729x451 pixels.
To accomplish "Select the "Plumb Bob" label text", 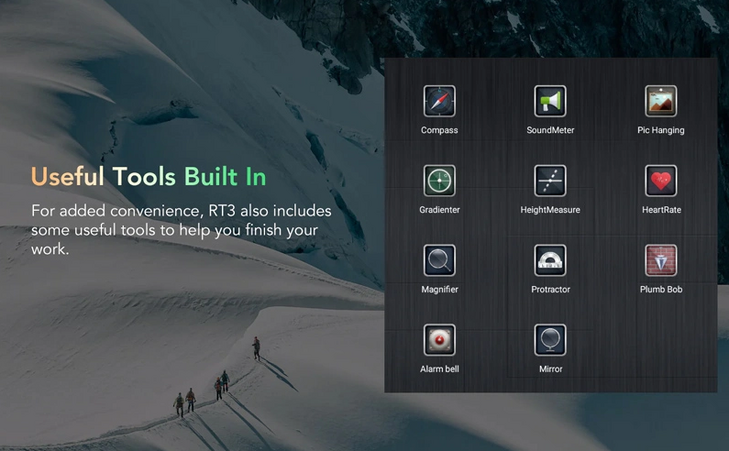I will pos(661,289).
